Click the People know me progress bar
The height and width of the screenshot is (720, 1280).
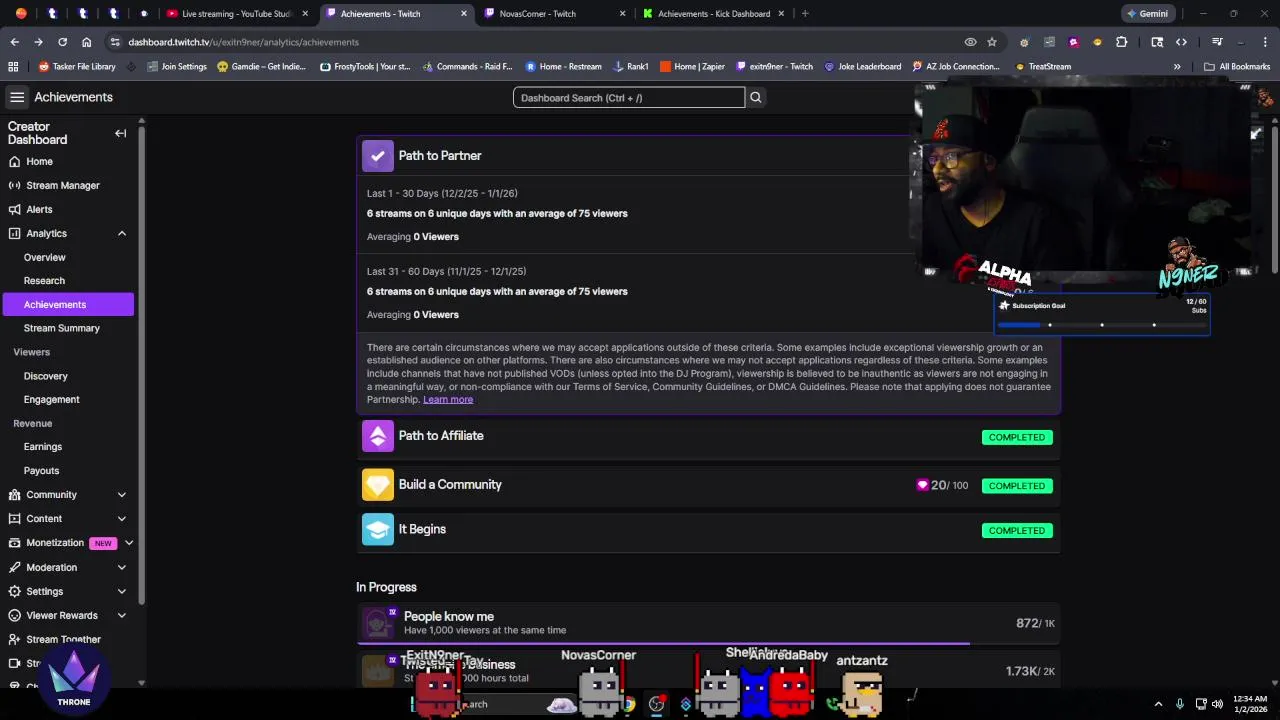(x=708, y=643)
